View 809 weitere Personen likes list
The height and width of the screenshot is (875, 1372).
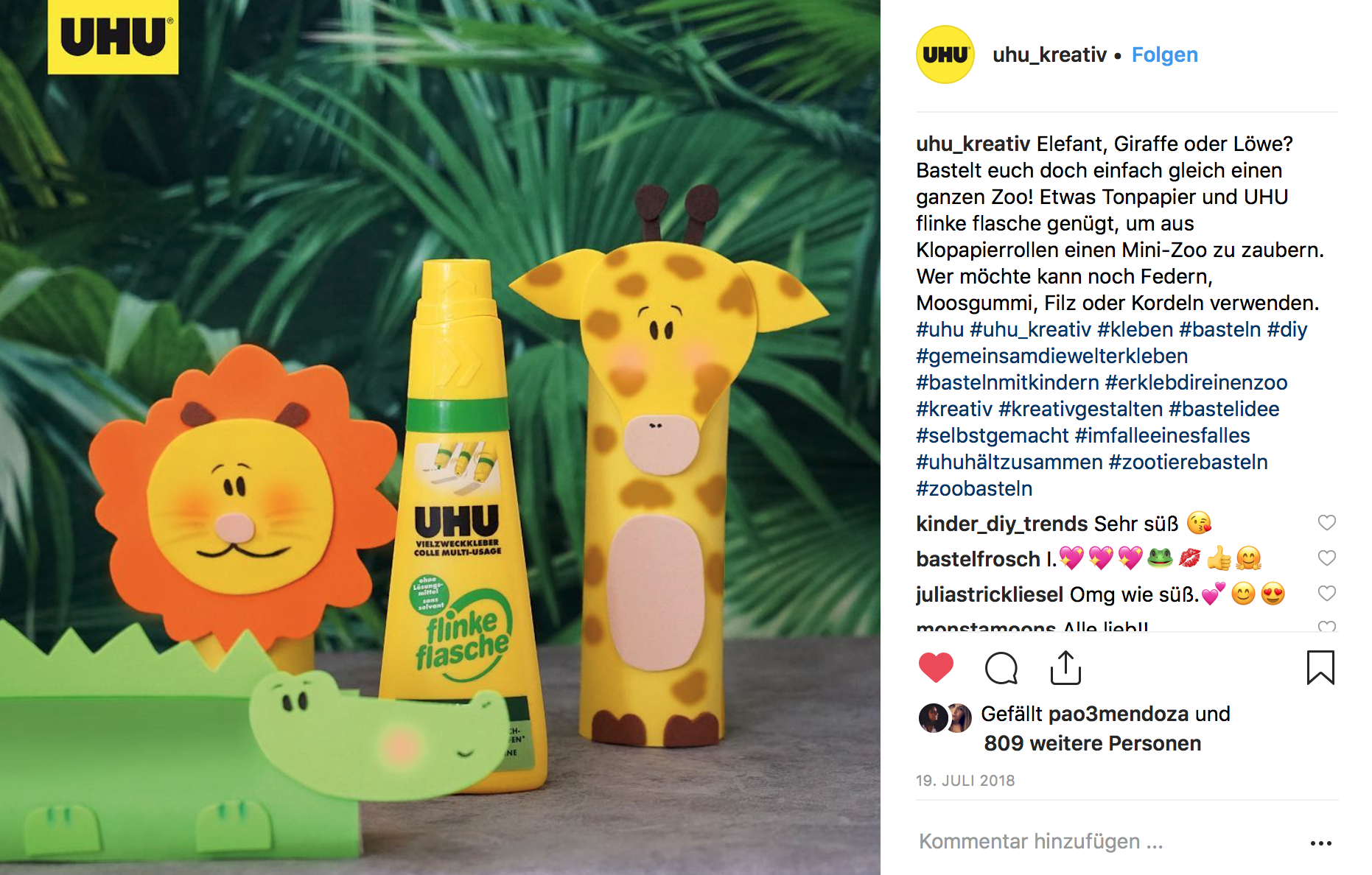click(x=1092, y=743)
